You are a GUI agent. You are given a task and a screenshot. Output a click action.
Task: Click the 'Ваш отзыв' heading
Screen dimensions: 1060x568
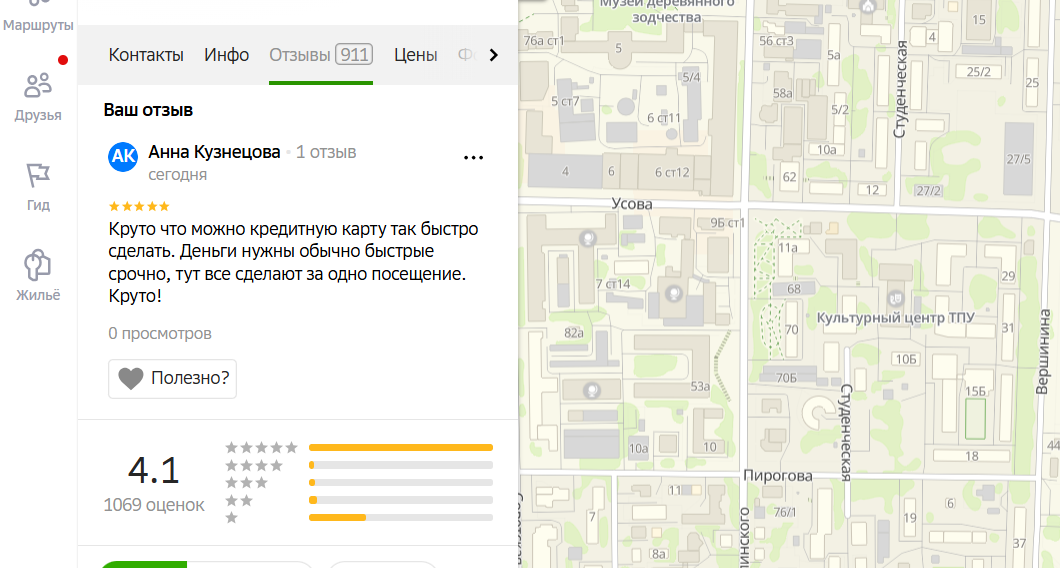click(x=148, y=110)
